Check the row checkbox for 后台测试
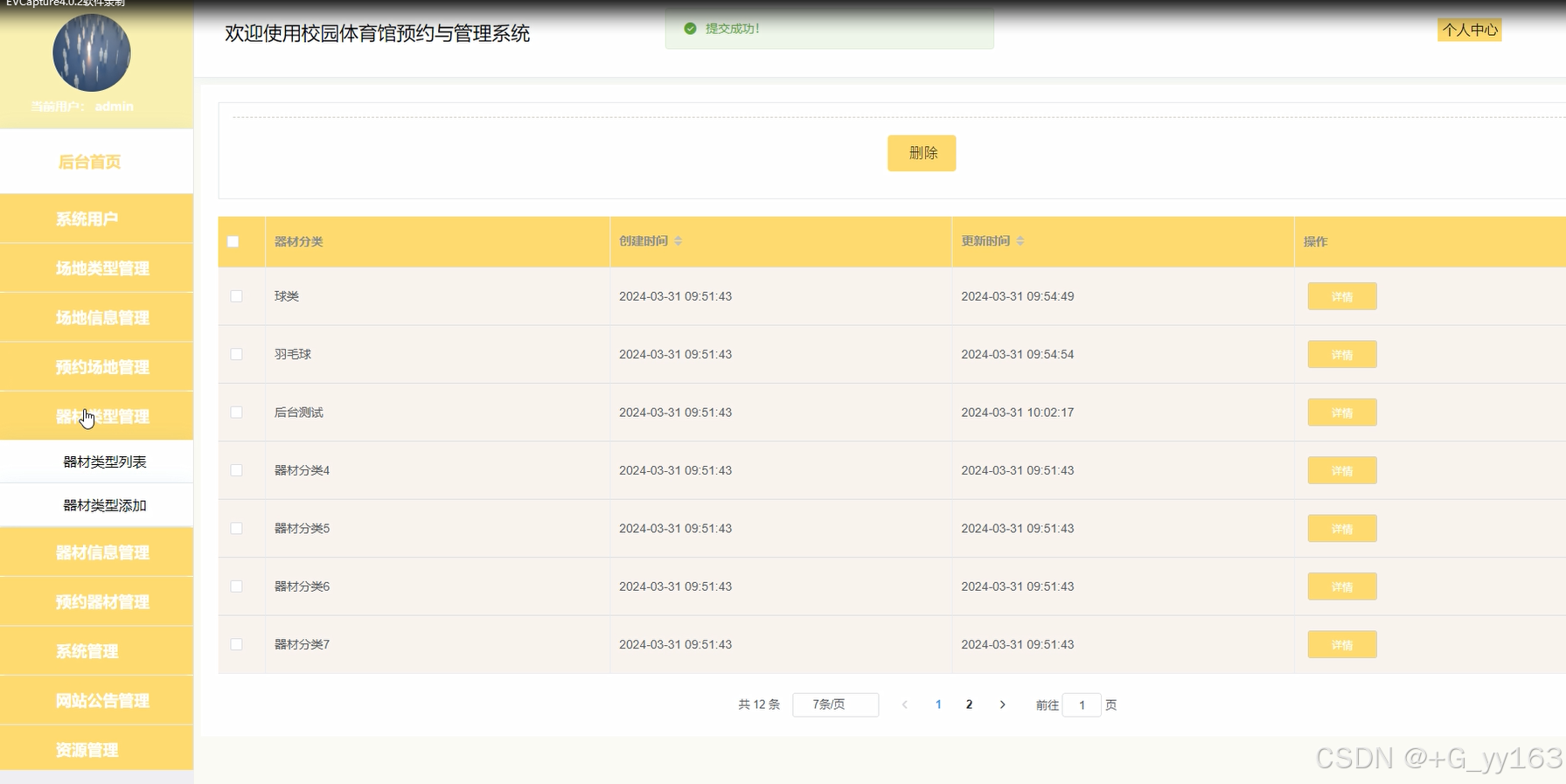Viewport: 1566px width, 784px height. click(x=236, y=413)
